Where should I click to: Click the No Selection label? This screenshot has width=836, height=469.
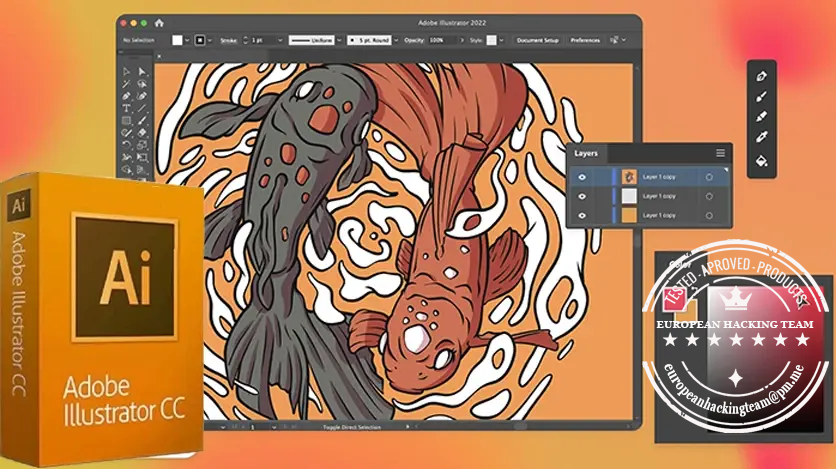(139, 41)
